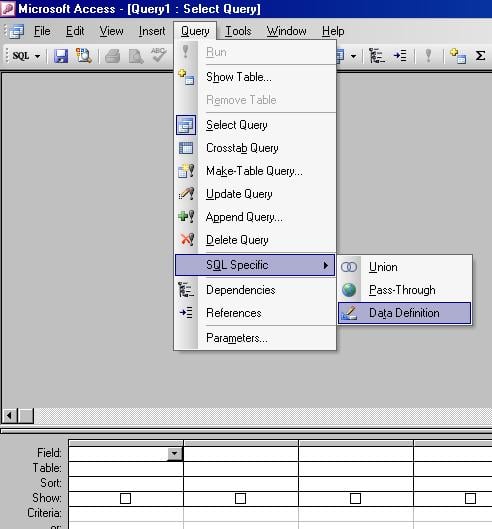Image resolution: width=492 pixels, height=529 pixels.
Task: Click the Make-Table Query menu icon
Action: [186, 171]
